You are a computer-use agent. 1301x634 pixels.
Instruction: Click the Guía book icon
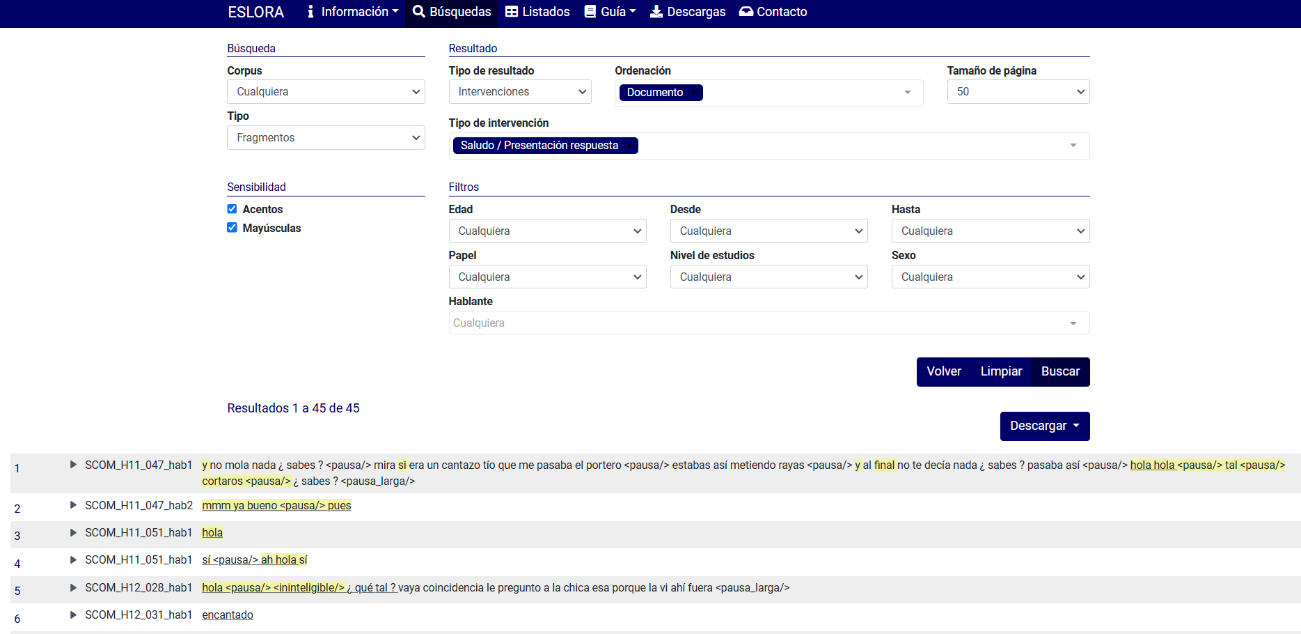591,12
